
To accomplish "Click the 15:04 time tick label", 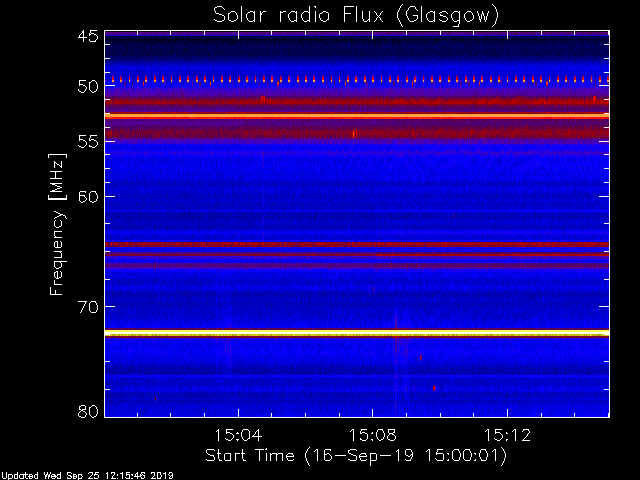I will [x=238, y=435].
